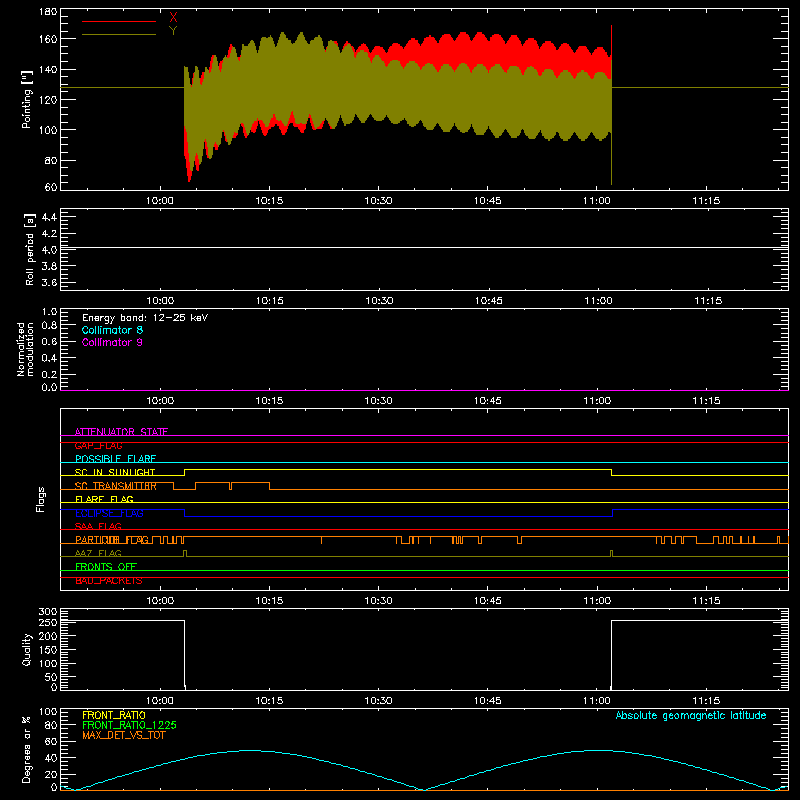Click the POSSIBLE_FLARE flag label

pos(115,459)
